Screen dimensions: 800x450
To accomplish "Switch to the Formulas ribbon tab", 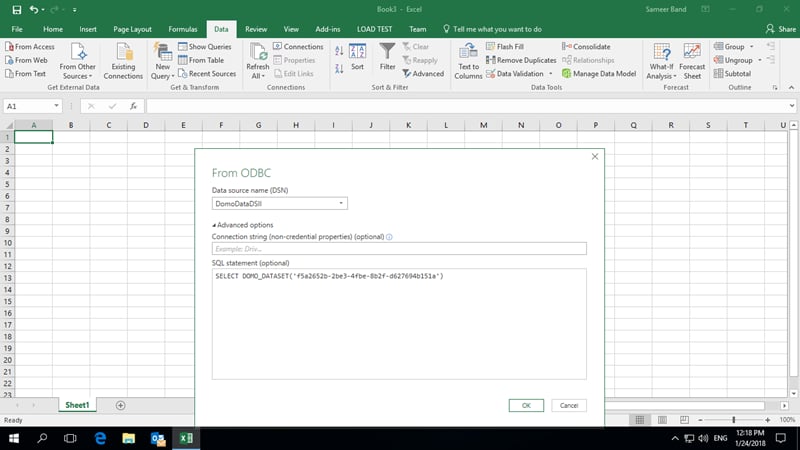I will tap(183, 29).
